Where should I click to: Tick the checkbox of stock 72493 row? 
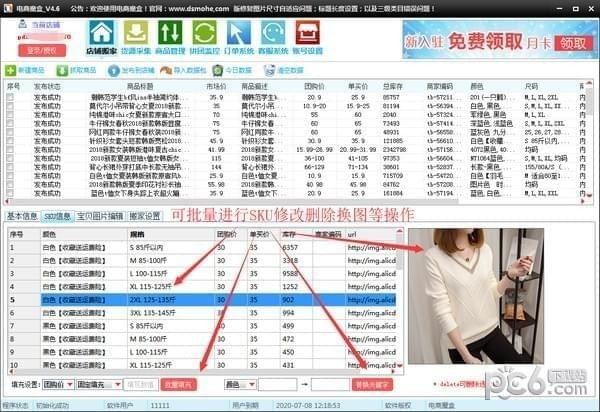point(10,124)
